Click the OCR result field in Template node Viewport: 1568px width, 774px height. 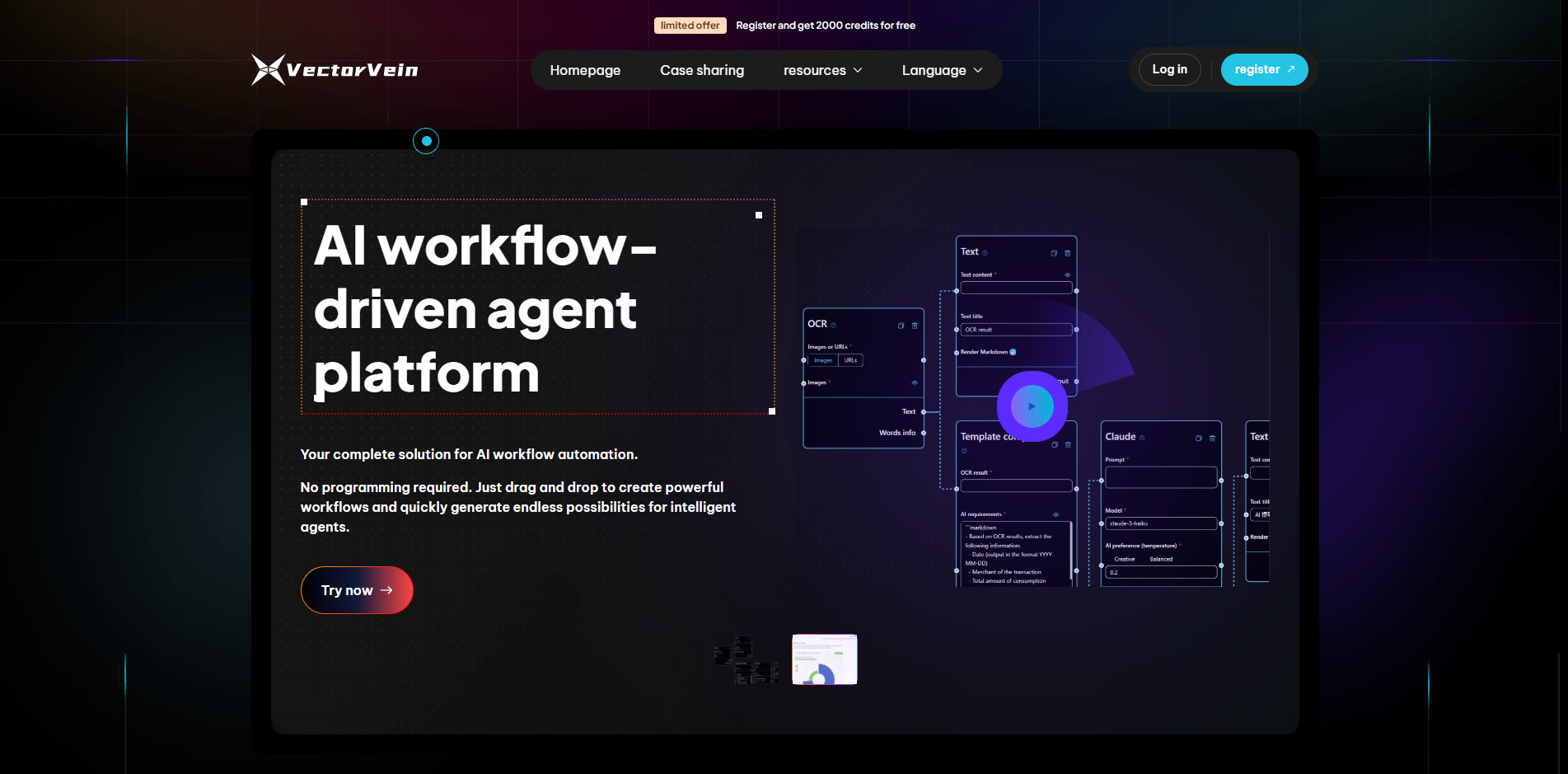tap(1016, 486)
